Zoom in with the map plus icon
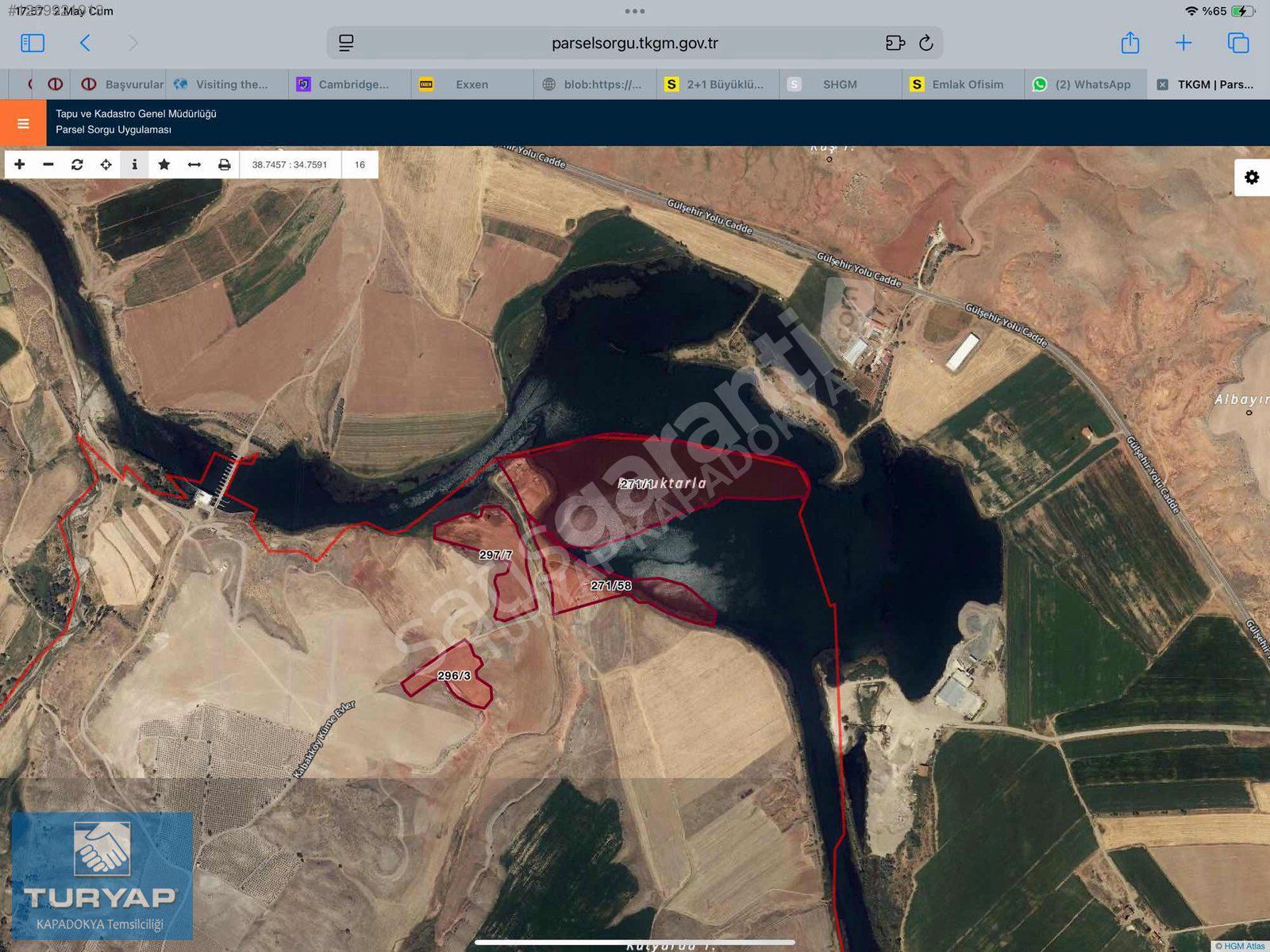 [20, 164]
